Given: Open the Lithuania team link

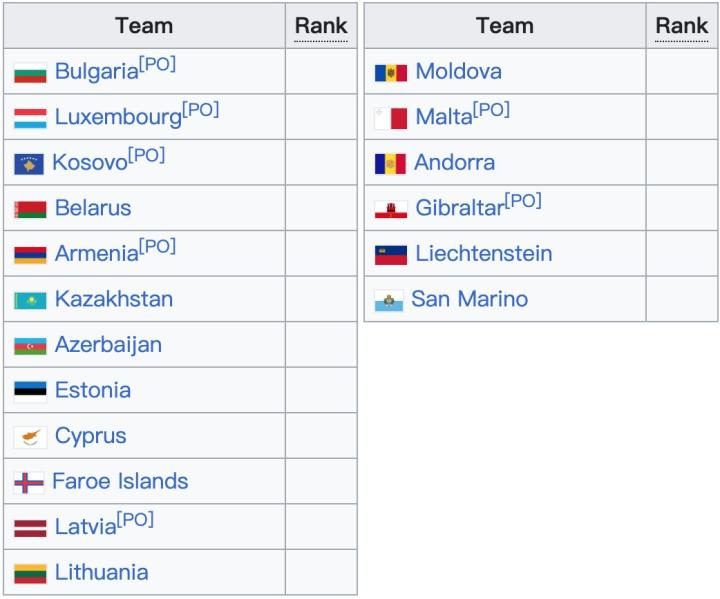Looking at the screenshot, I should tap(101, 573).
